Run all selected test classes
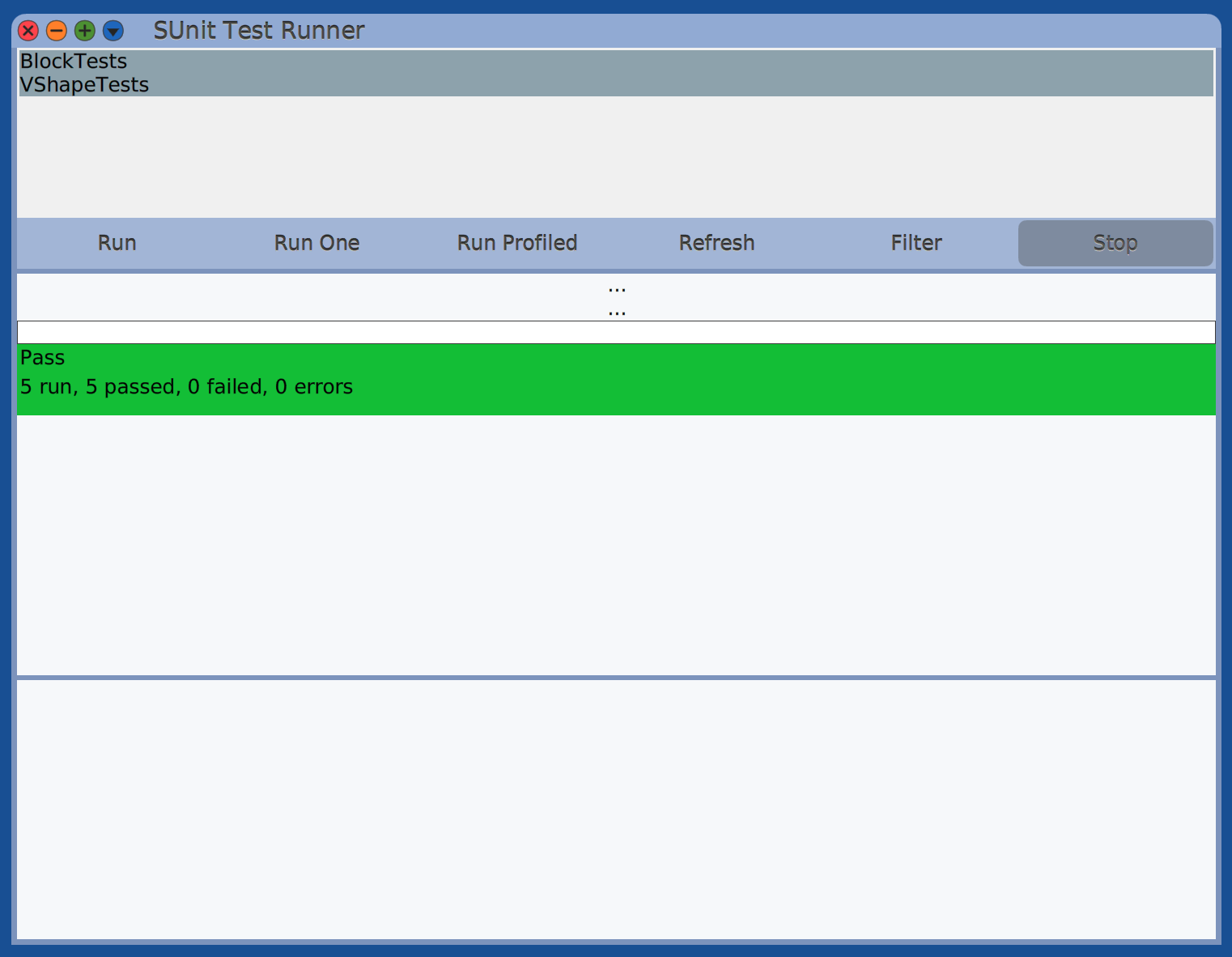 pyautogui.click(x=117, y=243)
